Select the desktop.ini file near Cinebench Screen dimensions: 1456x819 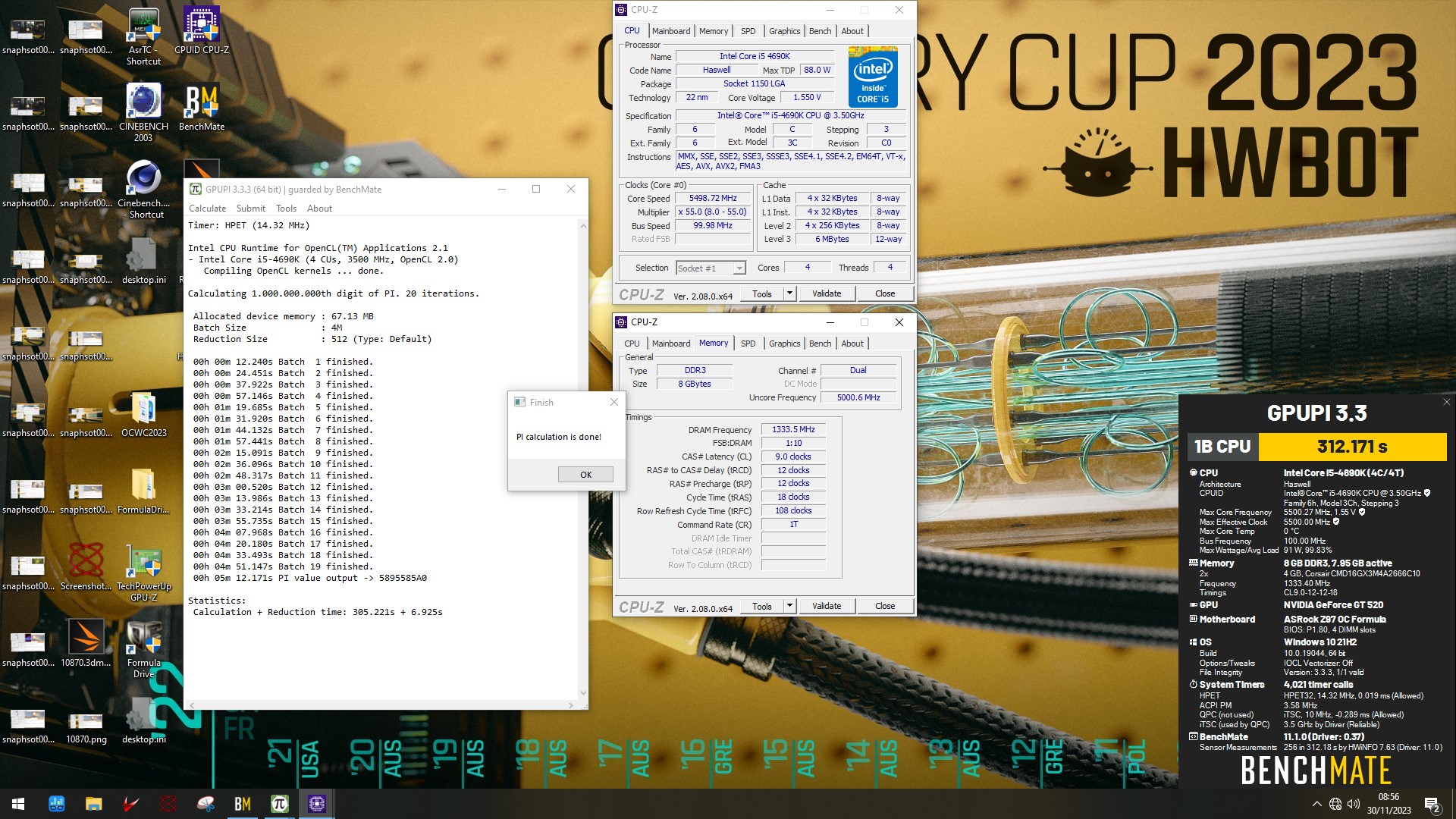(x=143, y=261)
